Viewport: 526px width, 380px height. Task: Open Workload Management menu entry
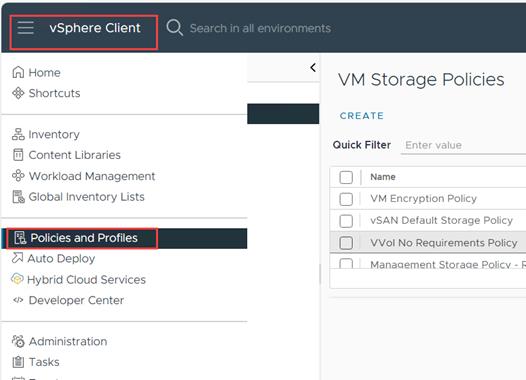[x=92, y=176]
